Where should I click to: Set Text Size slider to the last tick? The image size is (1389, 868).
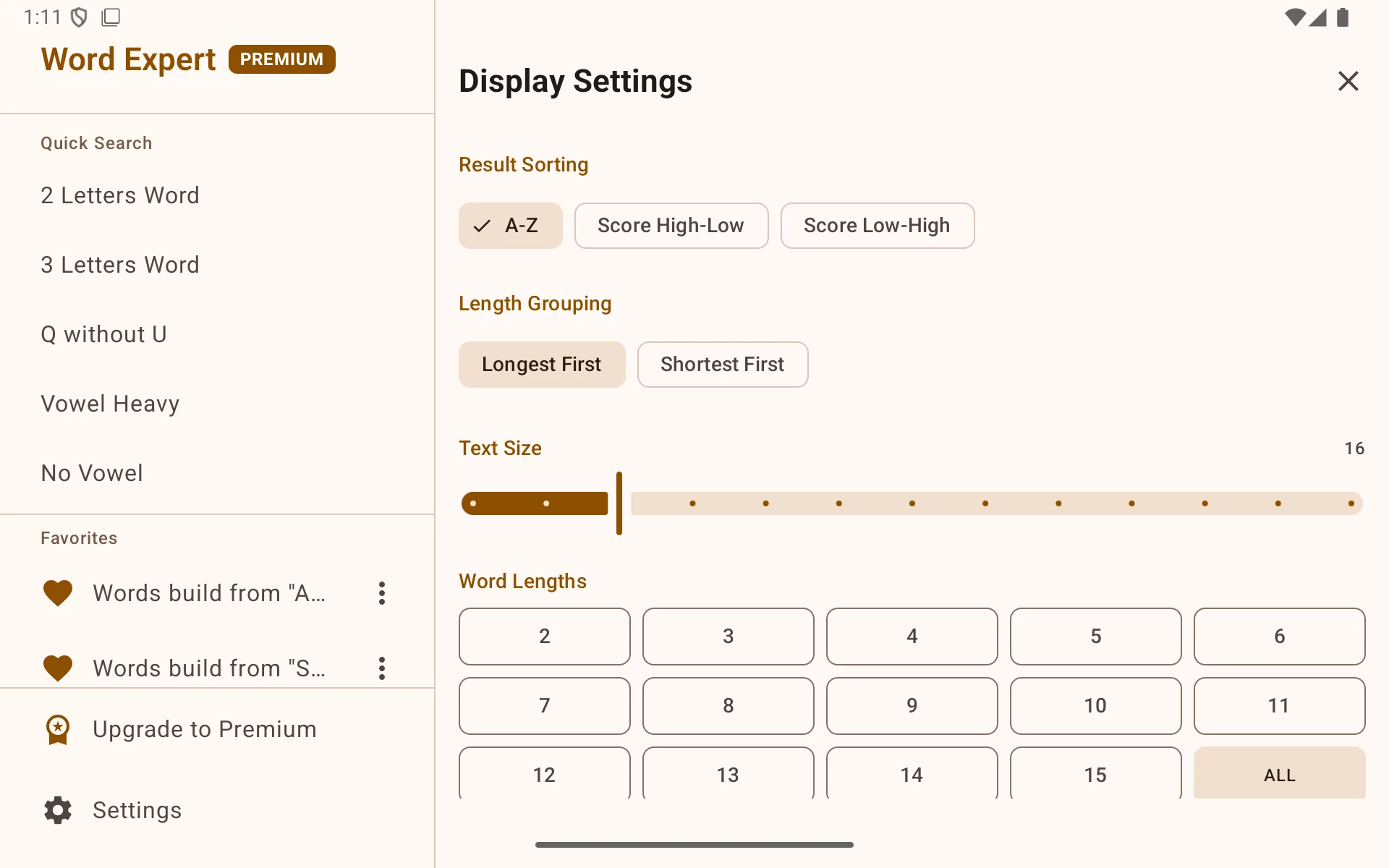point(1351,503)
